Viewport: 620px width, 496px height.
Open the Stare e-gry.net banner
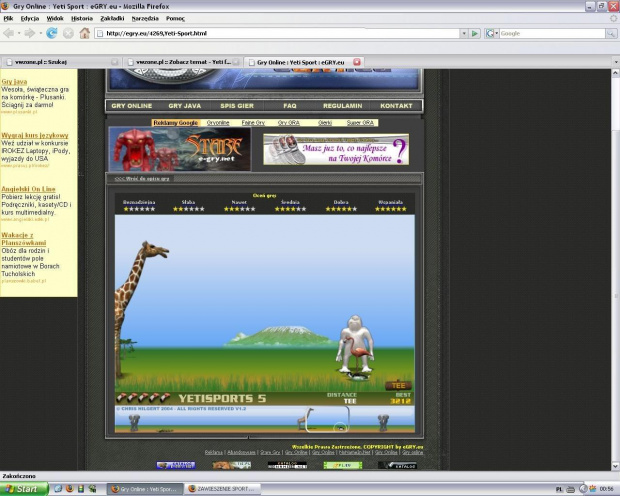click(x=180, y=149)
